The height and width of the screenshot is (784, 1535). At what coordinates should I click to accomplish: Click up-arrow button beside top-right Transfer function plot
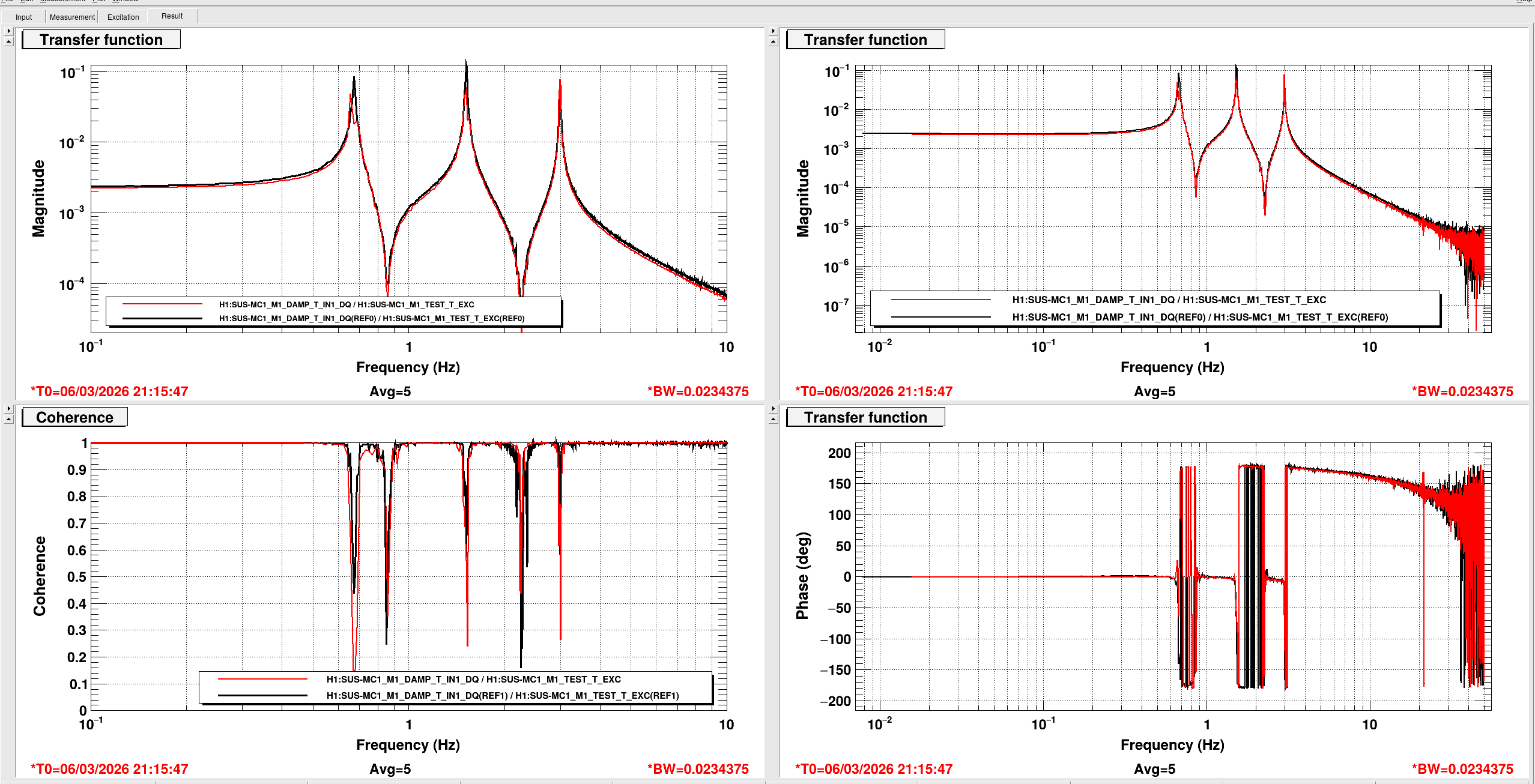point(773,41)
